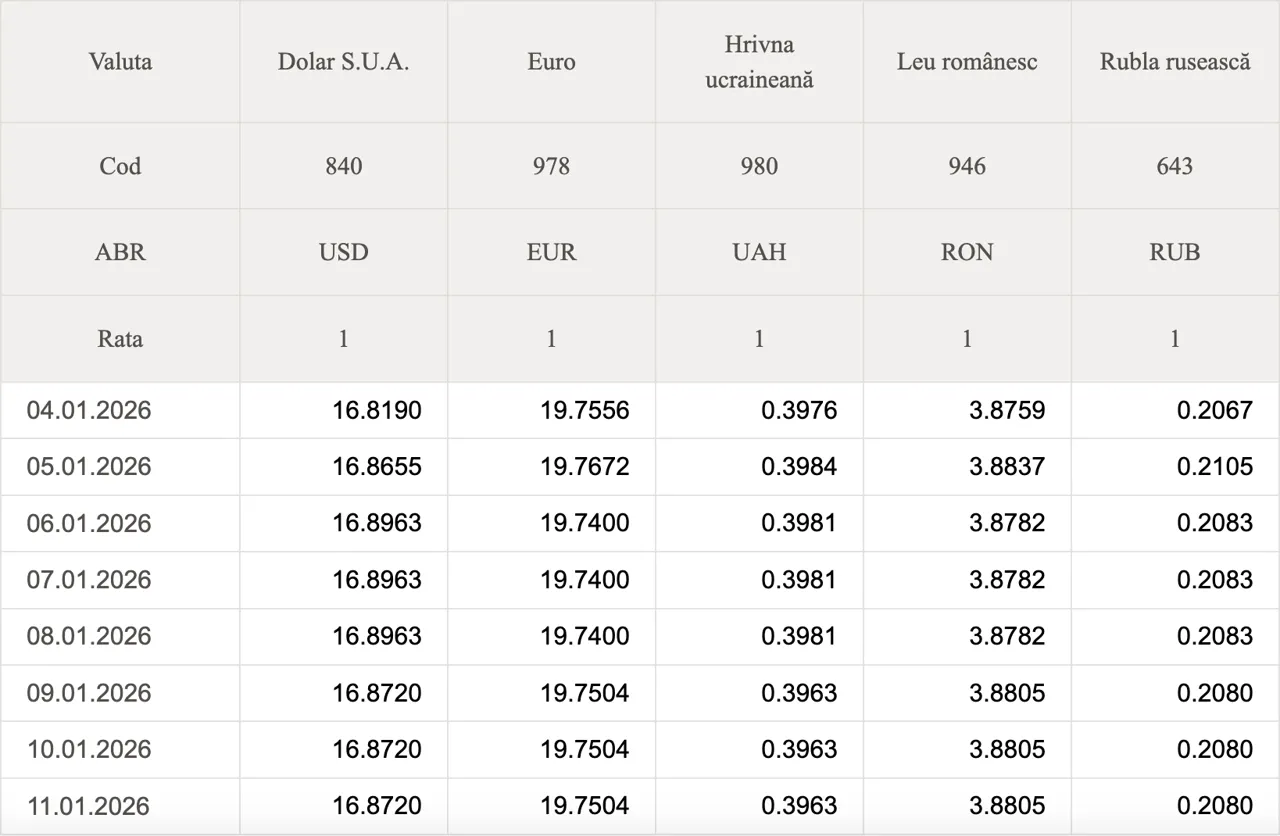Select the Rubla rusească header
This screenshot has height=836, width=1280.
[1175, 62]
